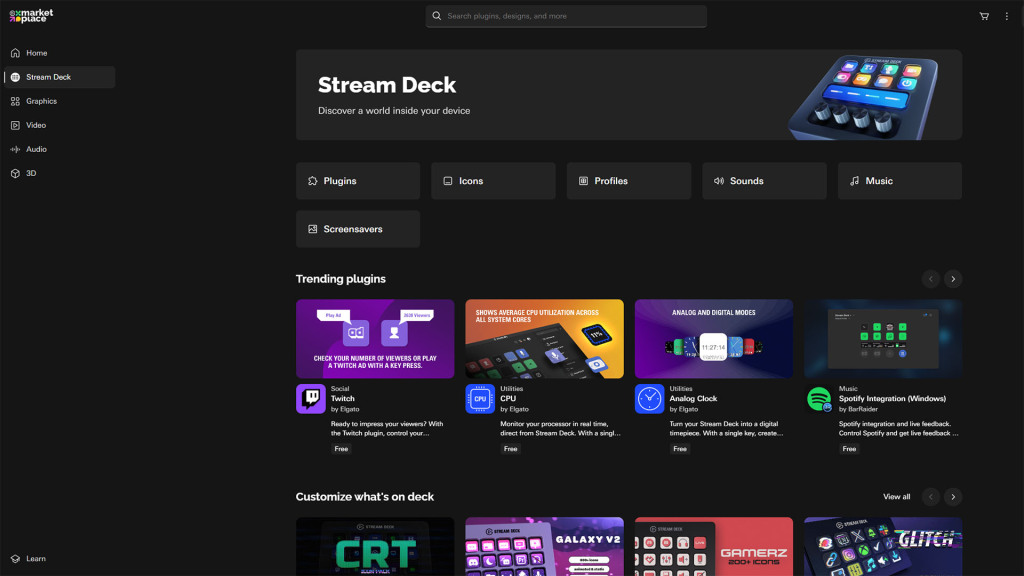Browse the Profiles category
The image size is (1024, 576).
(629, 181)
